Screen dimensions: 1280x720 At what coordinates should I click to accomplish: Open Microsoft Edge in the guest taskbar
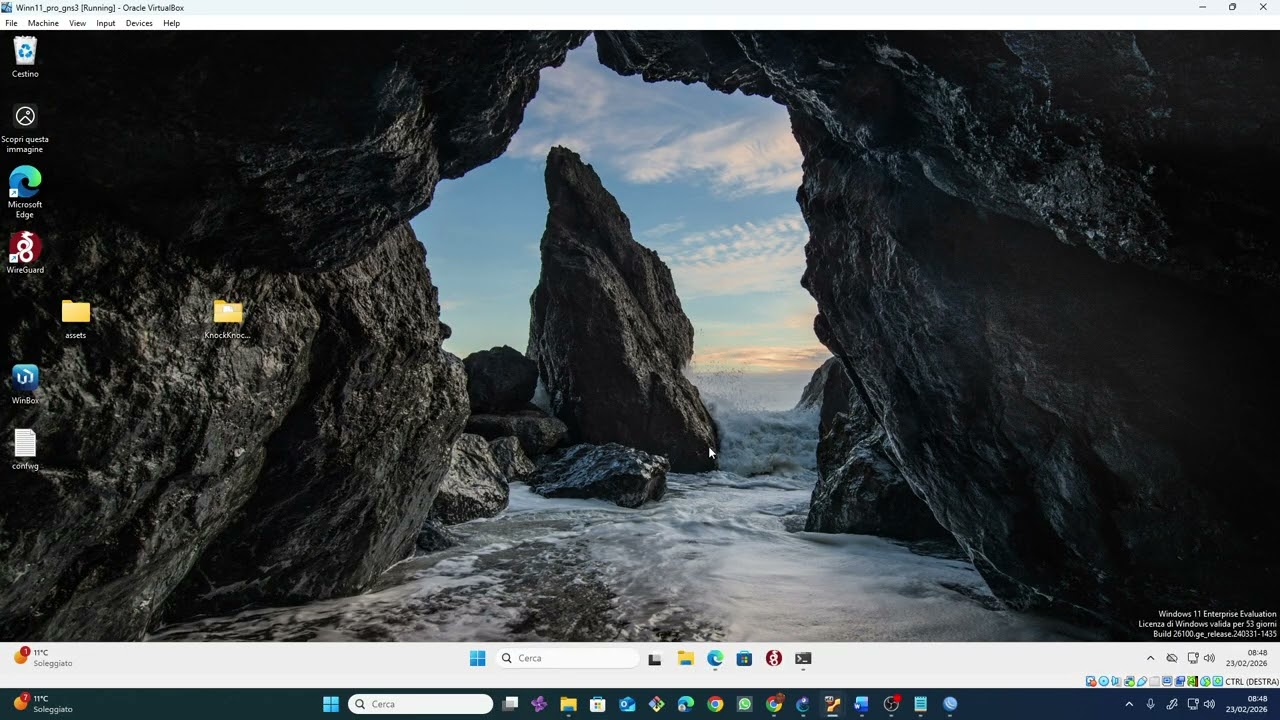click(715, 658)
